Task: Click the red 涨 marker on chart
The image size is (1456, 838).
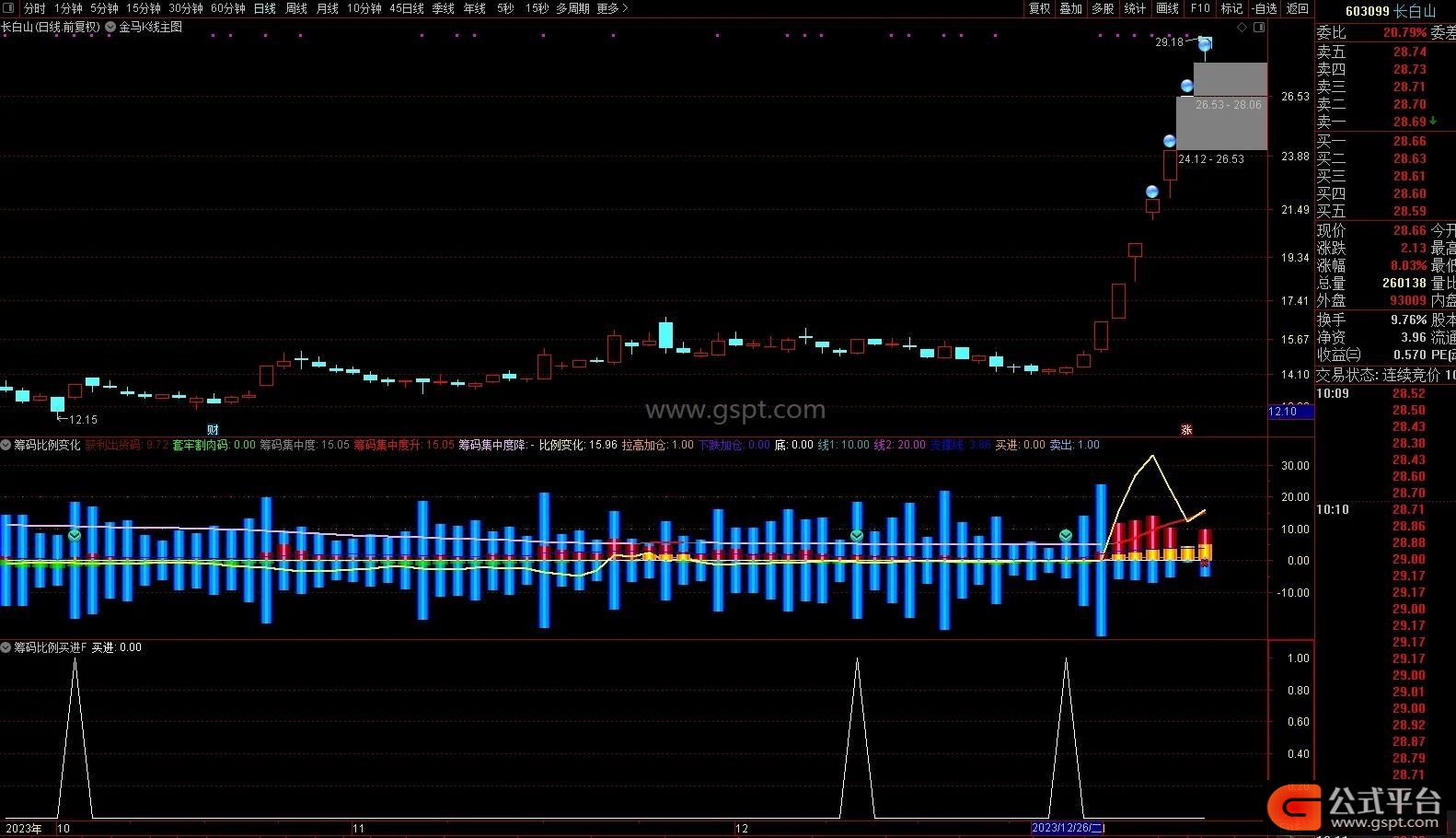Action: 1187,430
